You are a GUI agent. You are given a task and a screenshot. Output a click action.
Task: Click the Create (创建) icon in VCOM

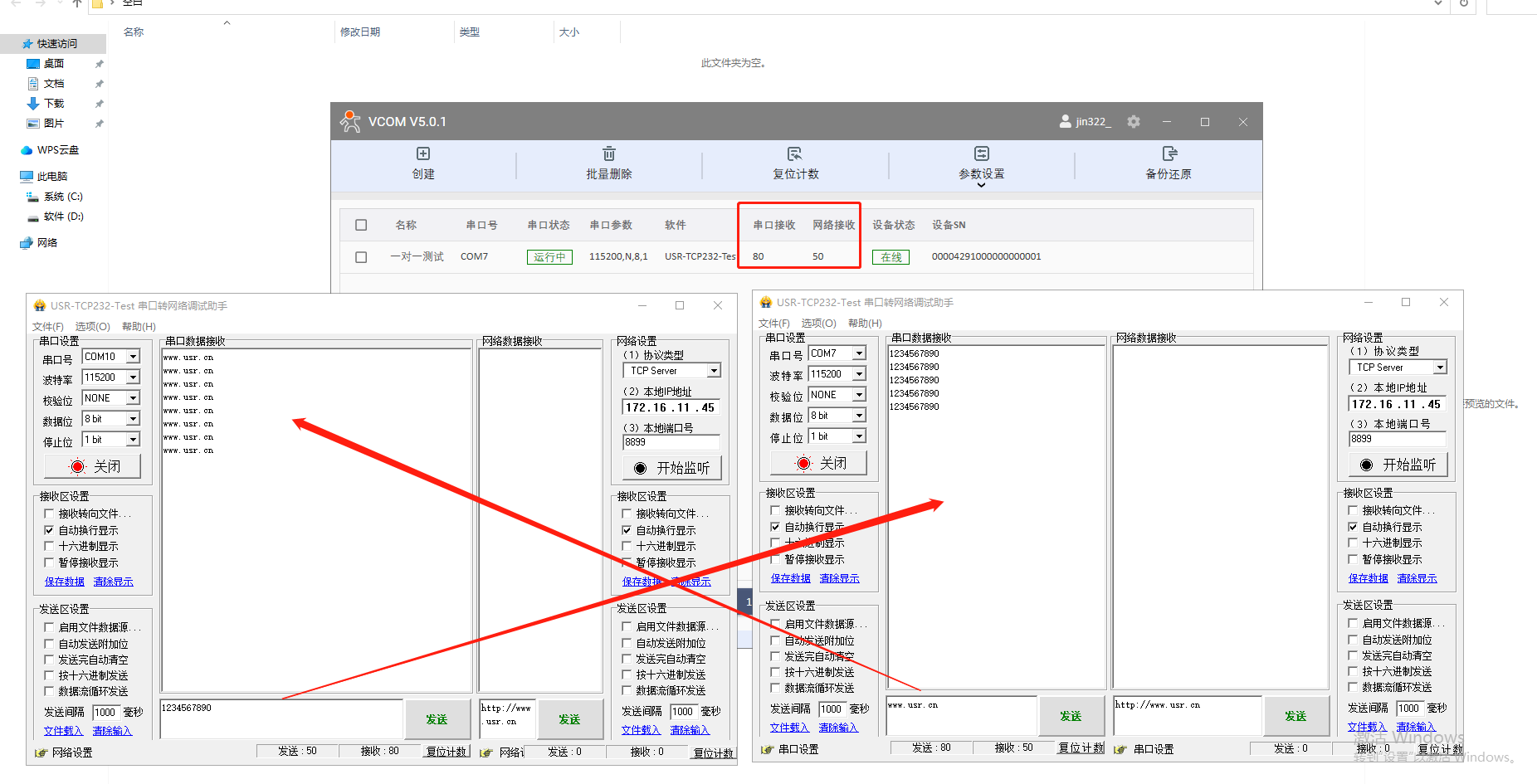pyautogui.click(x=423, y=154)
